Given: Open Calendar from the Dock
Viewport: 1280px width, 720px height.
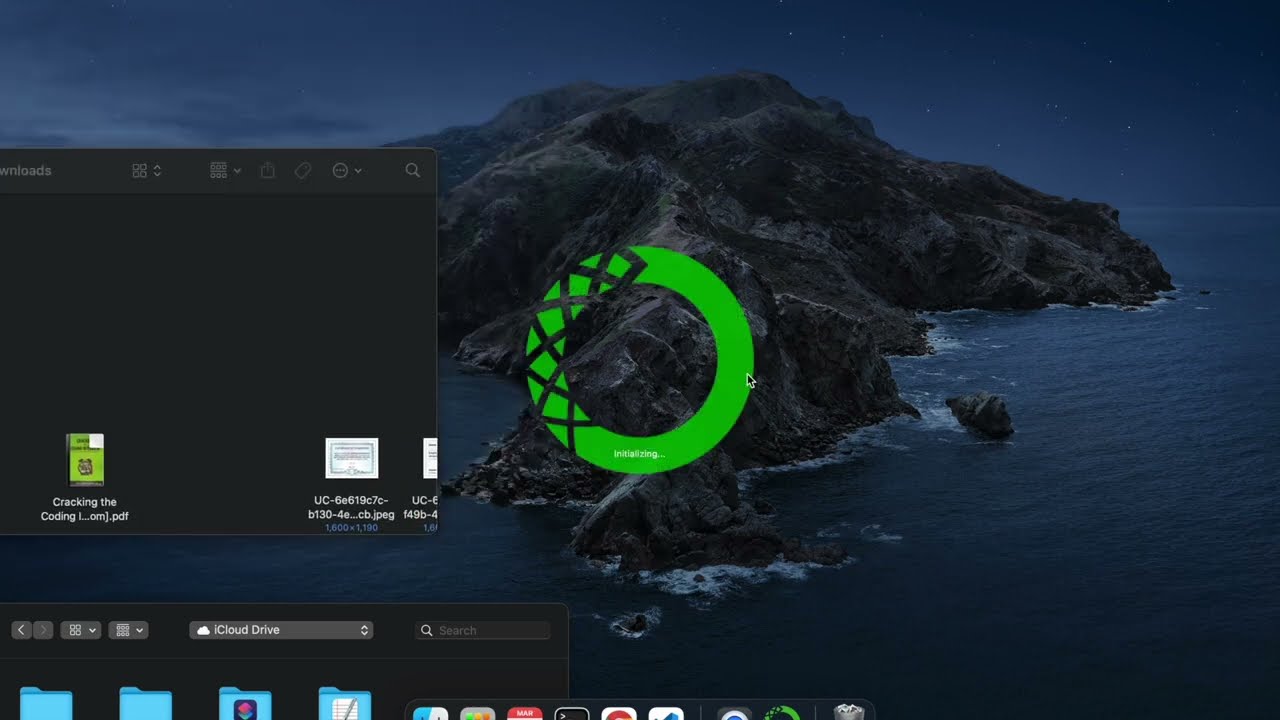Looking at the screenshot, I should (525, 713).
